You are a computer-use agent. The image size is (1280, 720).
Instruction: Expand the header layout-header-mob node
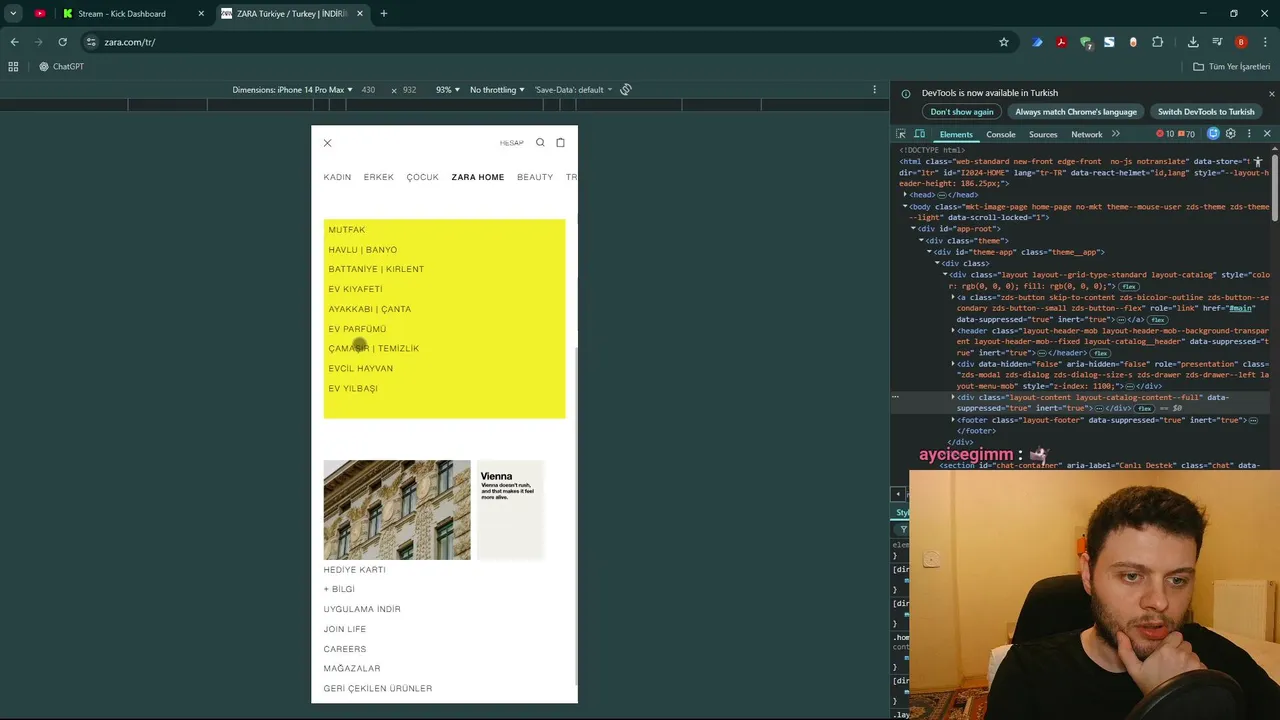[x=953, y=331]
